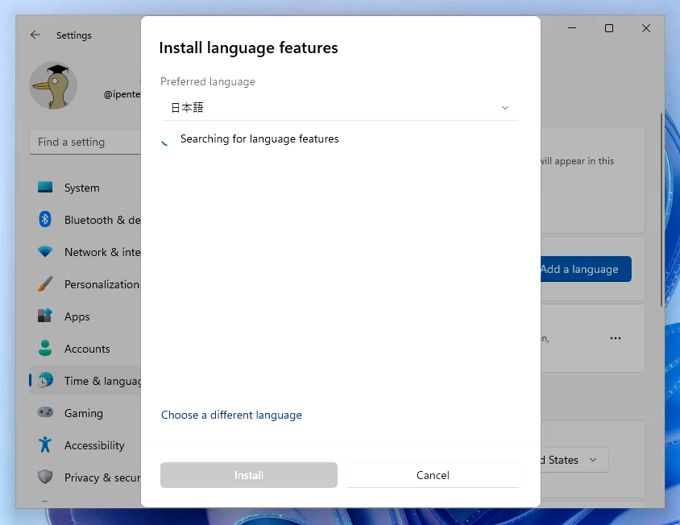
Task: Click the dropdown chevron beside 日本語
Action: click(x=505, y=108)
